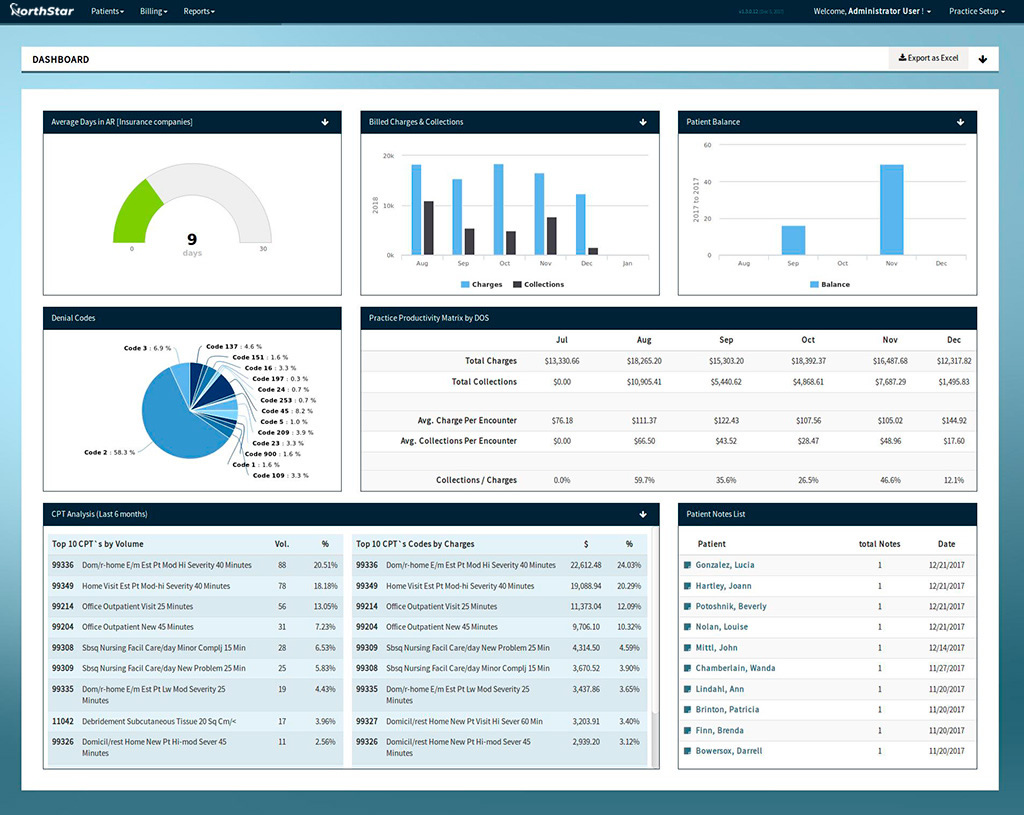Open the Reports menu
The image size is (1024, 815).
pos(199,11)
